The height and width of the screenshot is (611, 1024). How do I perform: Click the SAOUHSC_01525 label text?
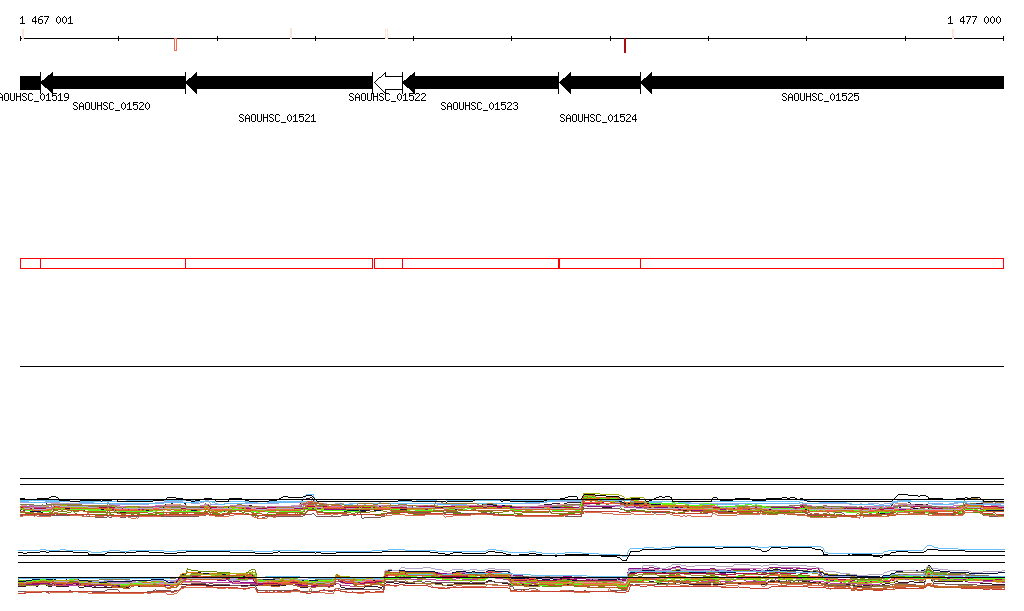[820, 97]
